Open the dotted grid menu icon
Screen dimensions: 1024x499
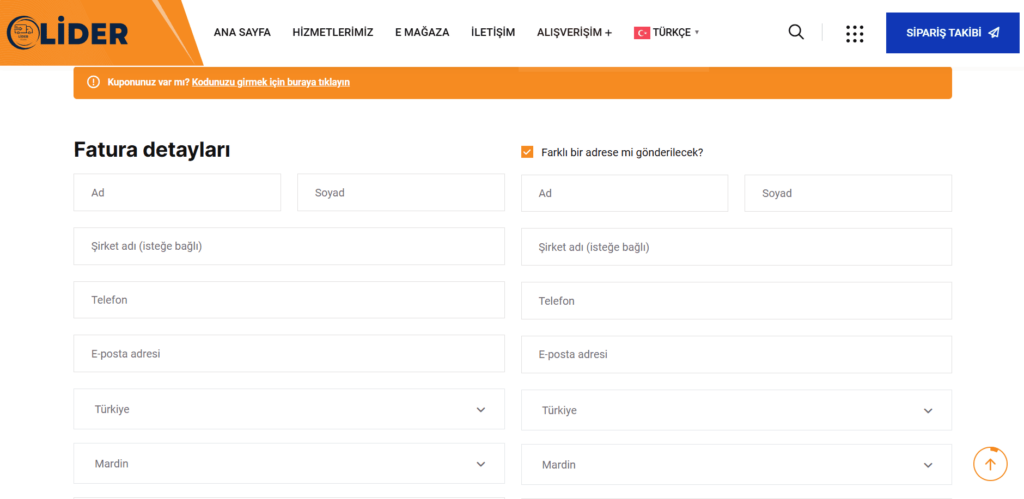point(854,34)
